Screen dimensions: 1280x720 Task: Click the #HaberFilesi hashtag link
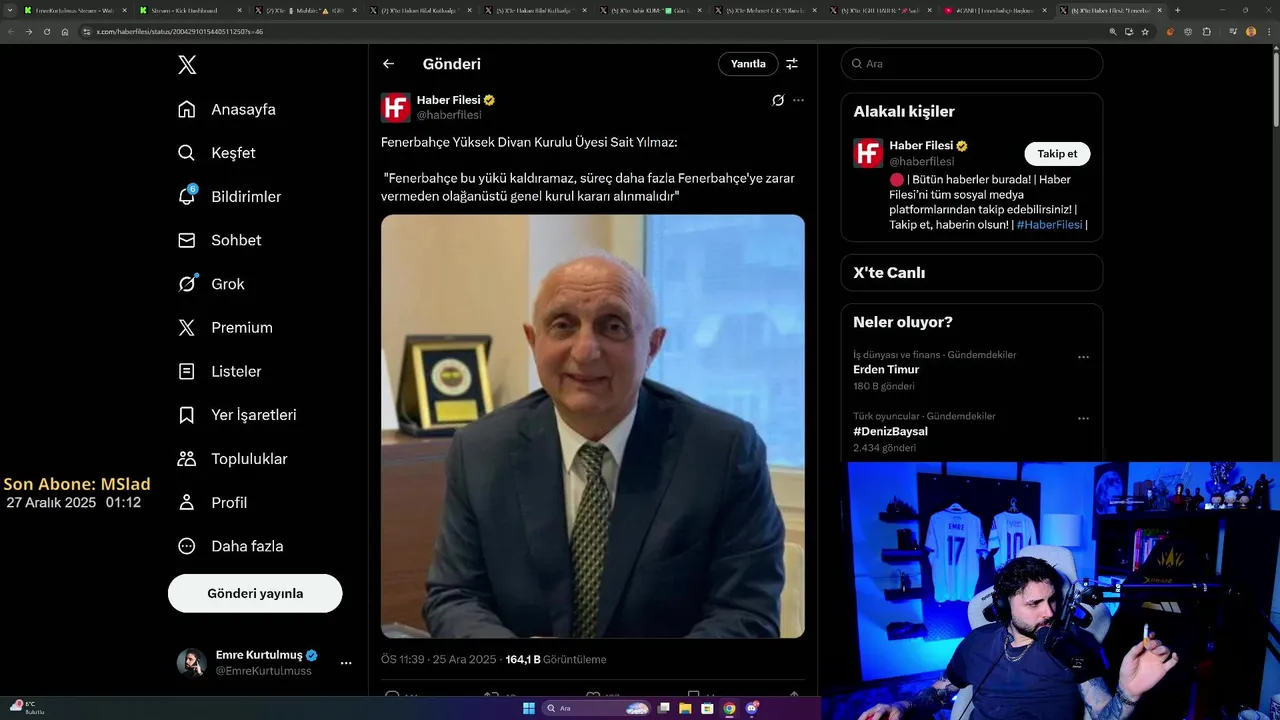tap(1049, 225)
